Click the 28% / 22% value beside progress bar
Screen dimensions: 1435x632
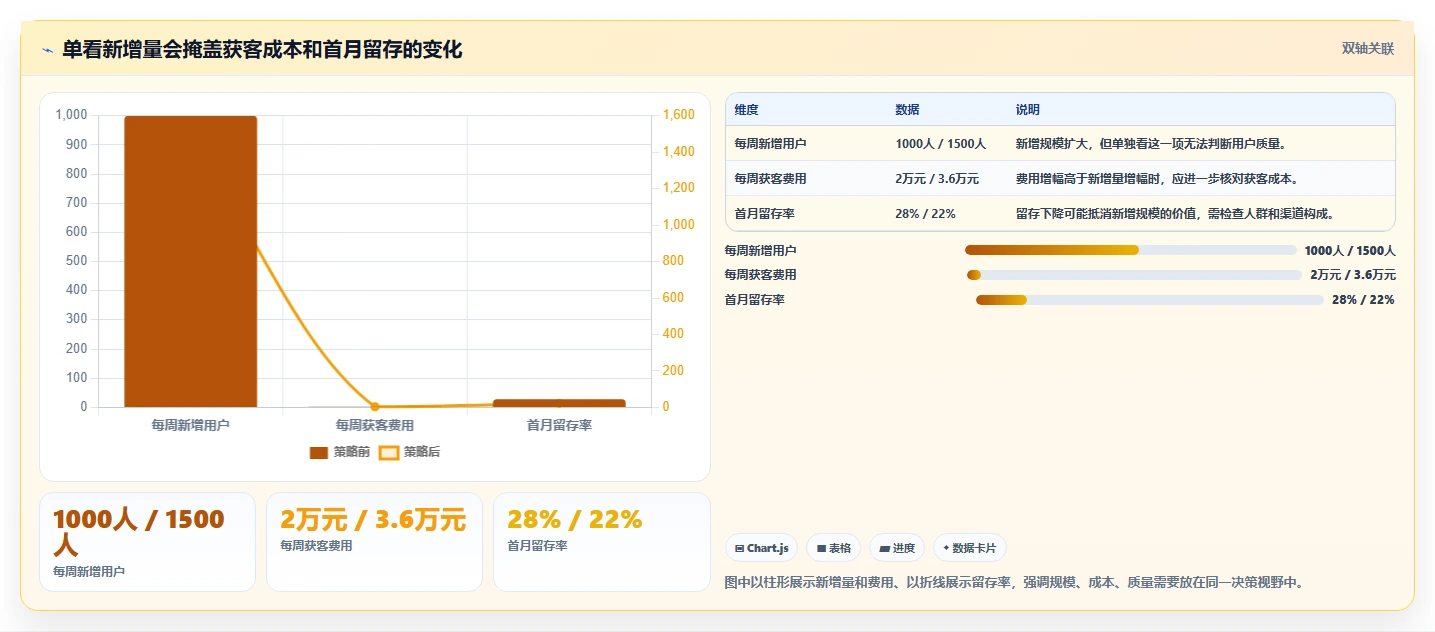click(x=1363, y=300)
